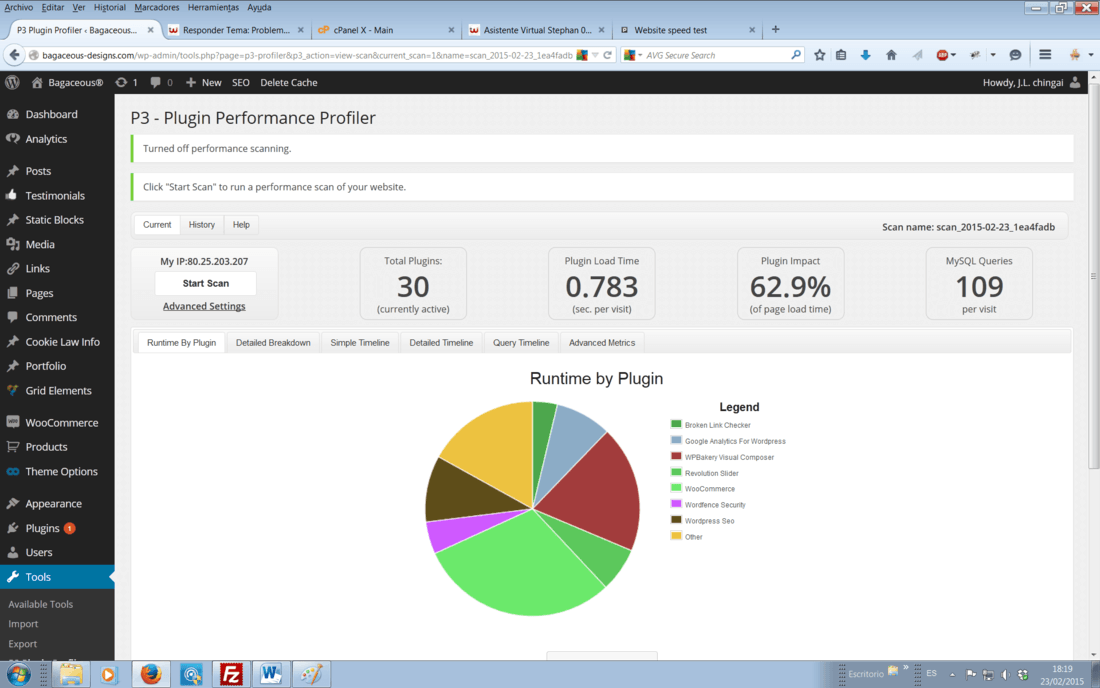Open the Firefox hamburger menu

pos(1045,55)
